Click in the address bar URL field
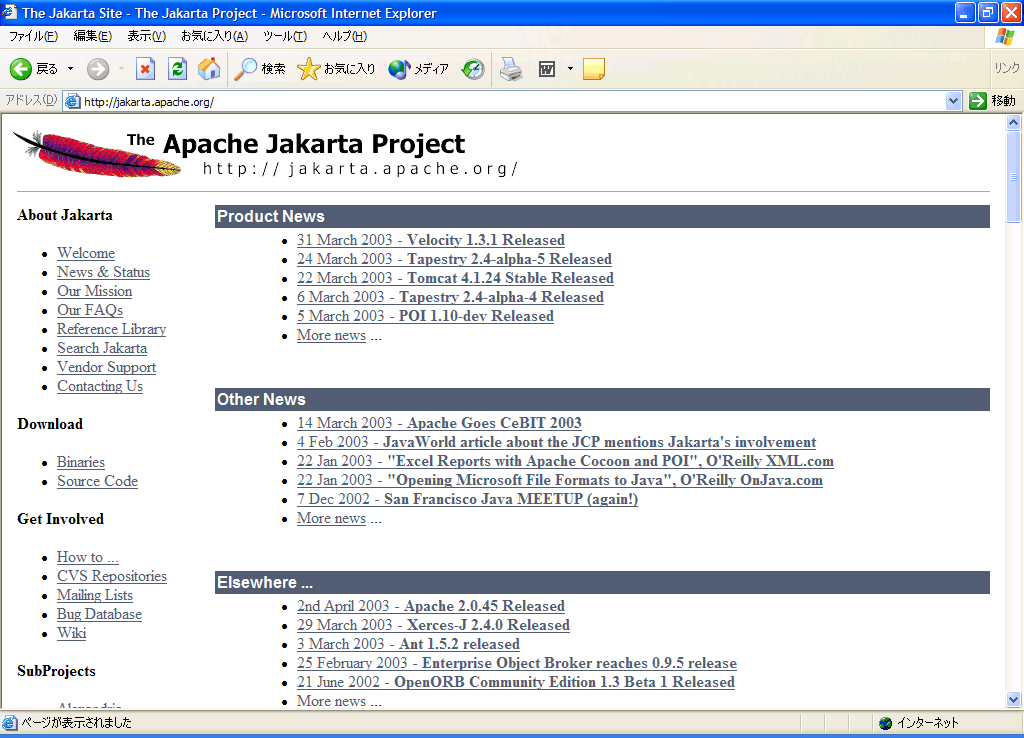1024x738 pixels. [513, 101]
